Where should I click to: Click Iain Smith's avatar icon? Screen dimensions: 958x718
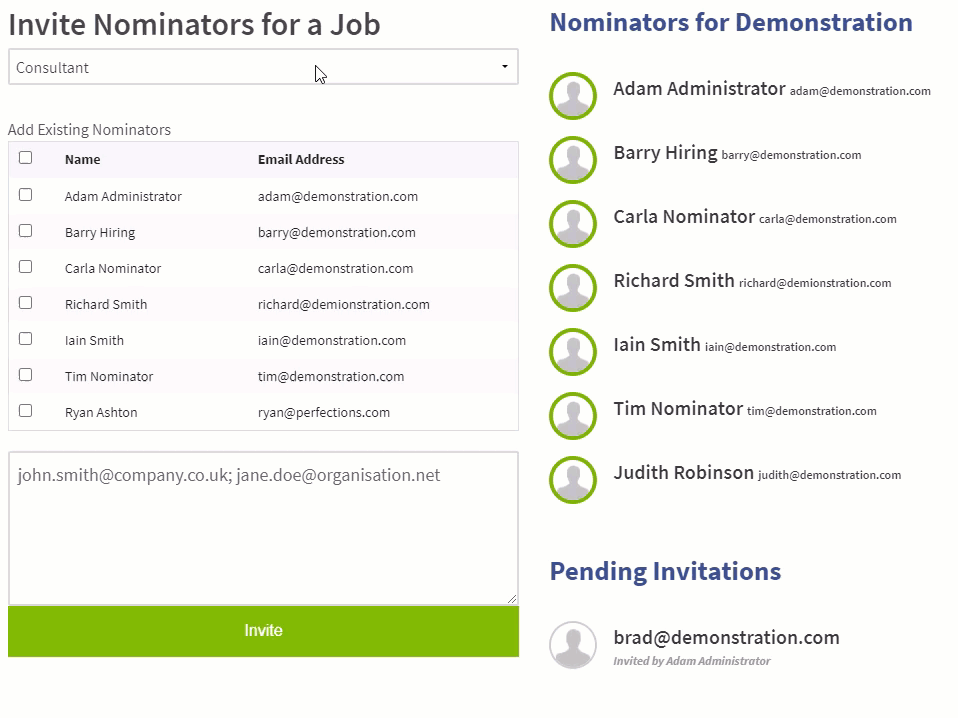(x=573, y=352)
